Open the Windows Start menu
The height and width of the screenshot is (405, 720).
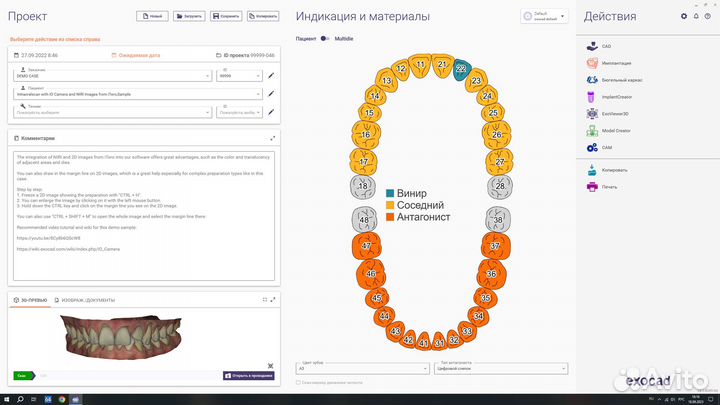coord(6,399)
